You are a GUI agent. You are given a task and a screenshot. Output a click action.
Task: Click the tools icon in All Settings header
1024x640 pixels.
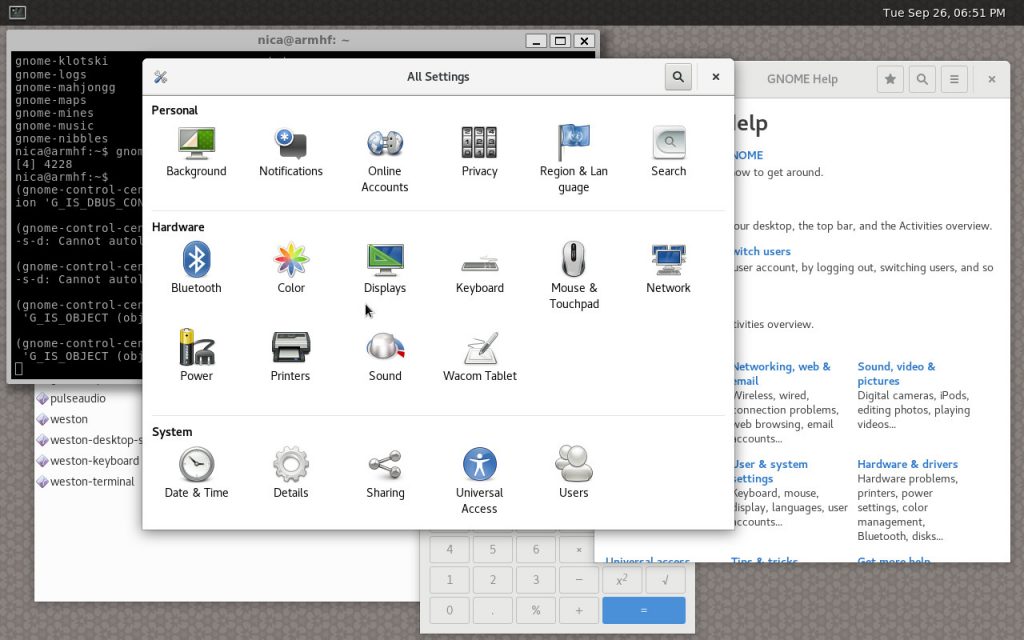161,77
